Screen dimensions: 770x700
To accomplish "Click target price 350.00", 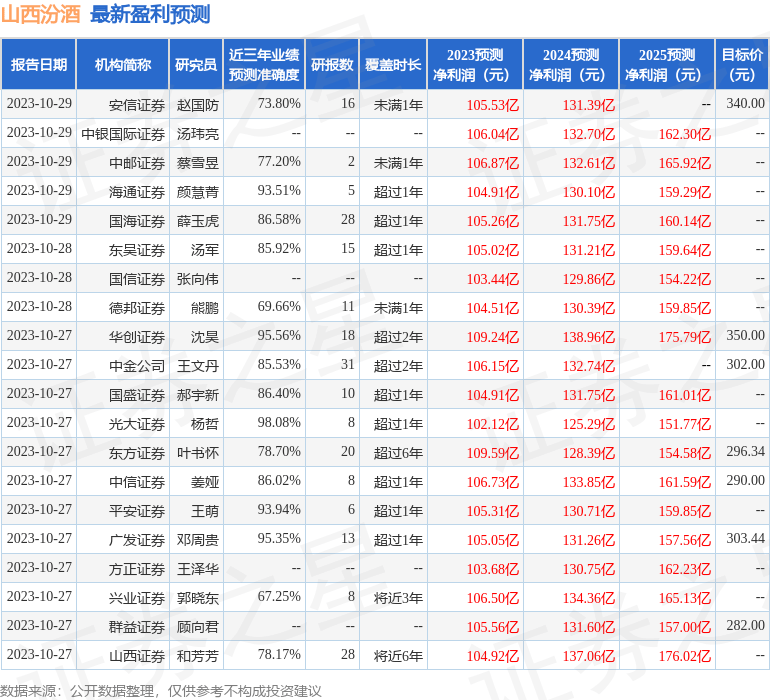I will coord(745,335).
